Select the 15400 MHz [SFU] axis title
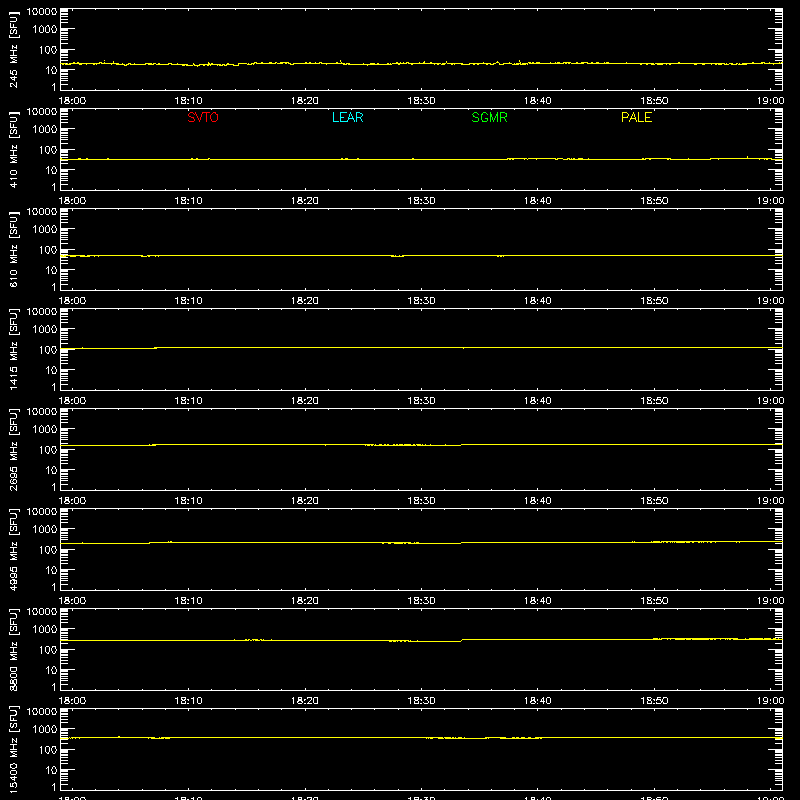Image resolution: width=800 pixels, height=800 pixels. click(14, 749)
